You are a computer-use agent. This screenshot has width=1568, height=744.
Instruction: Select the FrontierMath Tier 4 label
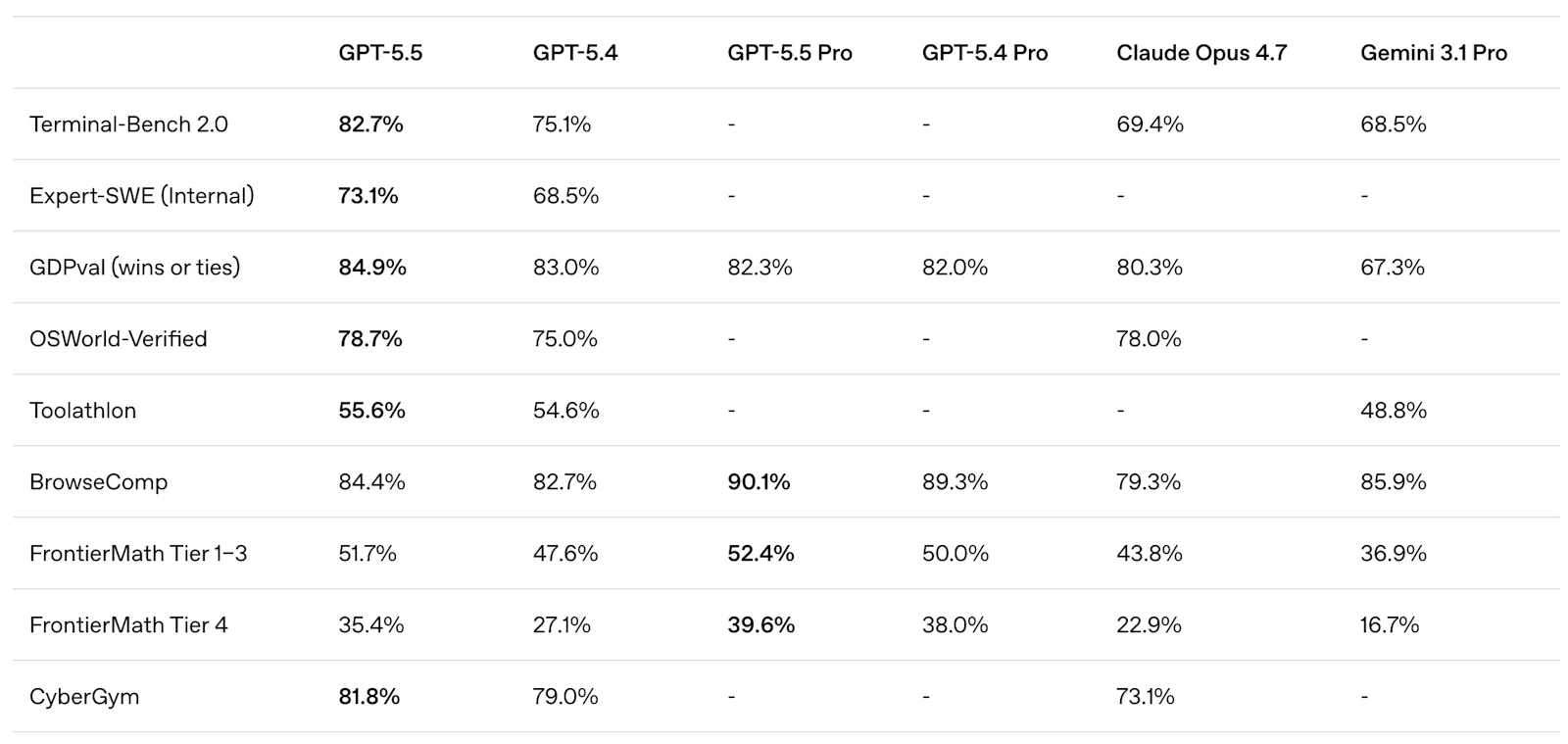[128, 625]
